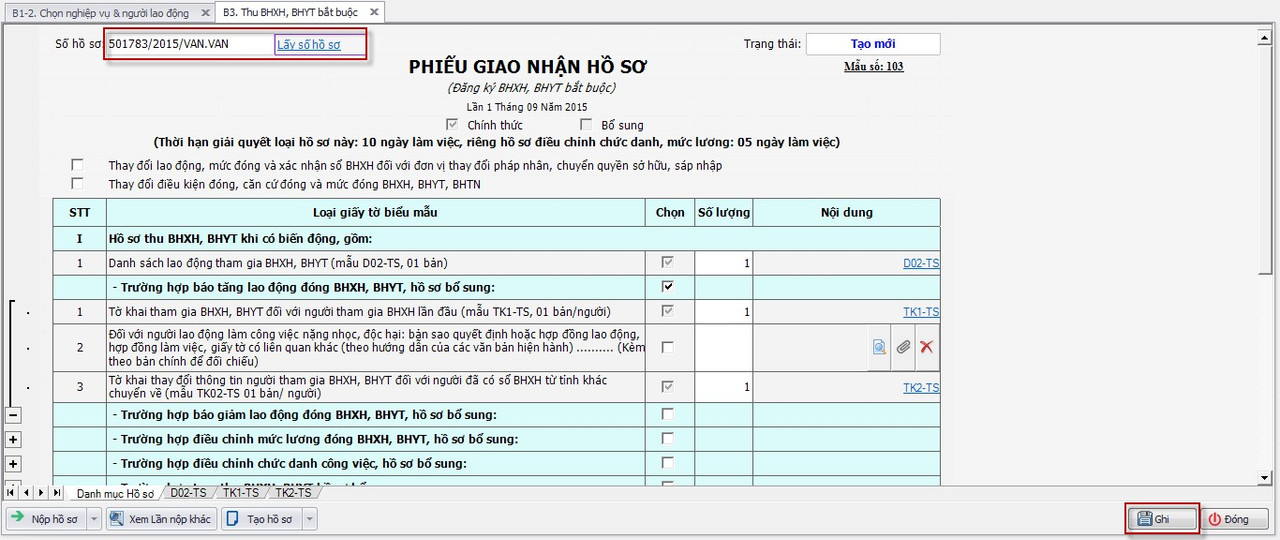Toggle Chọn checkbox for báo giảm lao động row
The image size is (1280, 540).
(x=668, y=414)
